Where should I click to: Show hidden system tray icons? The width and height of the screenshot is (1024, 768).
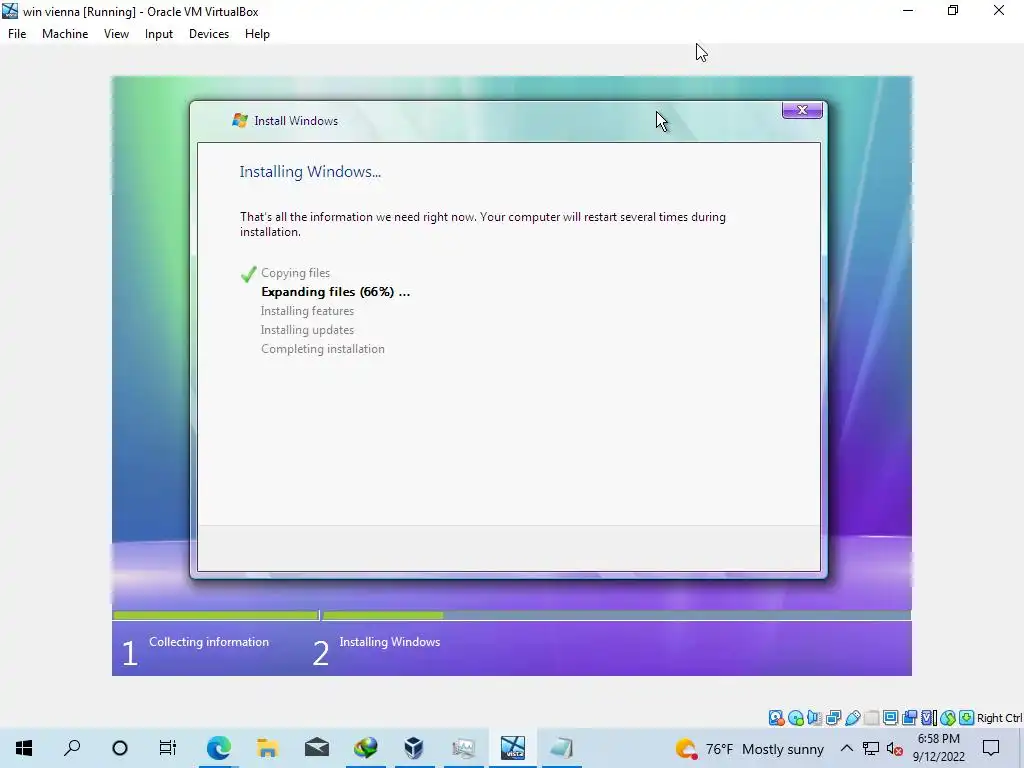846,748
